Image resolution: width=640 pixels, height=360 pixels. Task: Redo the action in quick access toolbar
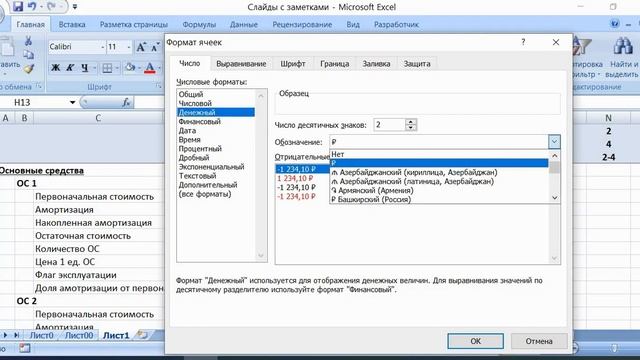click(51, 7)
